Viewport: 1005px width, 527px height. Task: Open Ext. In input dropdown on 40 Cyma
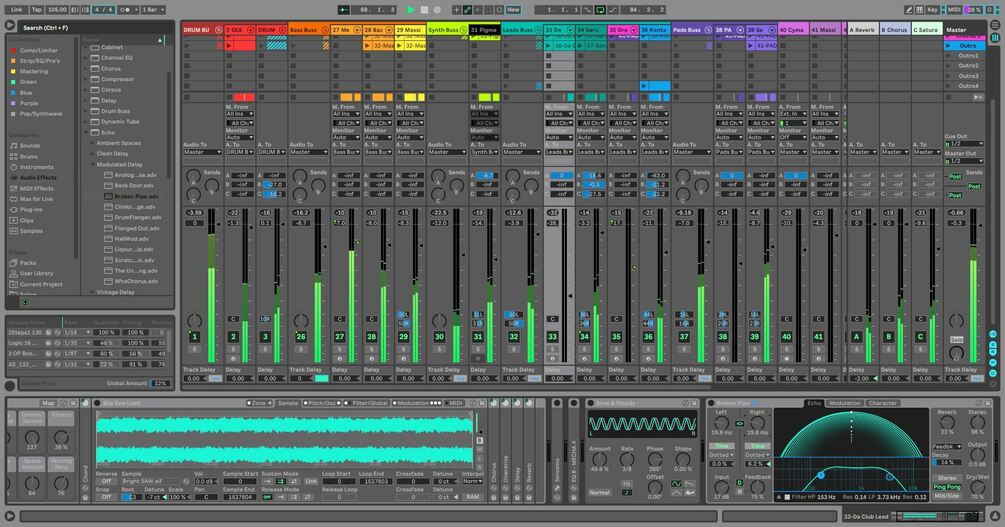(x=793, y=114)
